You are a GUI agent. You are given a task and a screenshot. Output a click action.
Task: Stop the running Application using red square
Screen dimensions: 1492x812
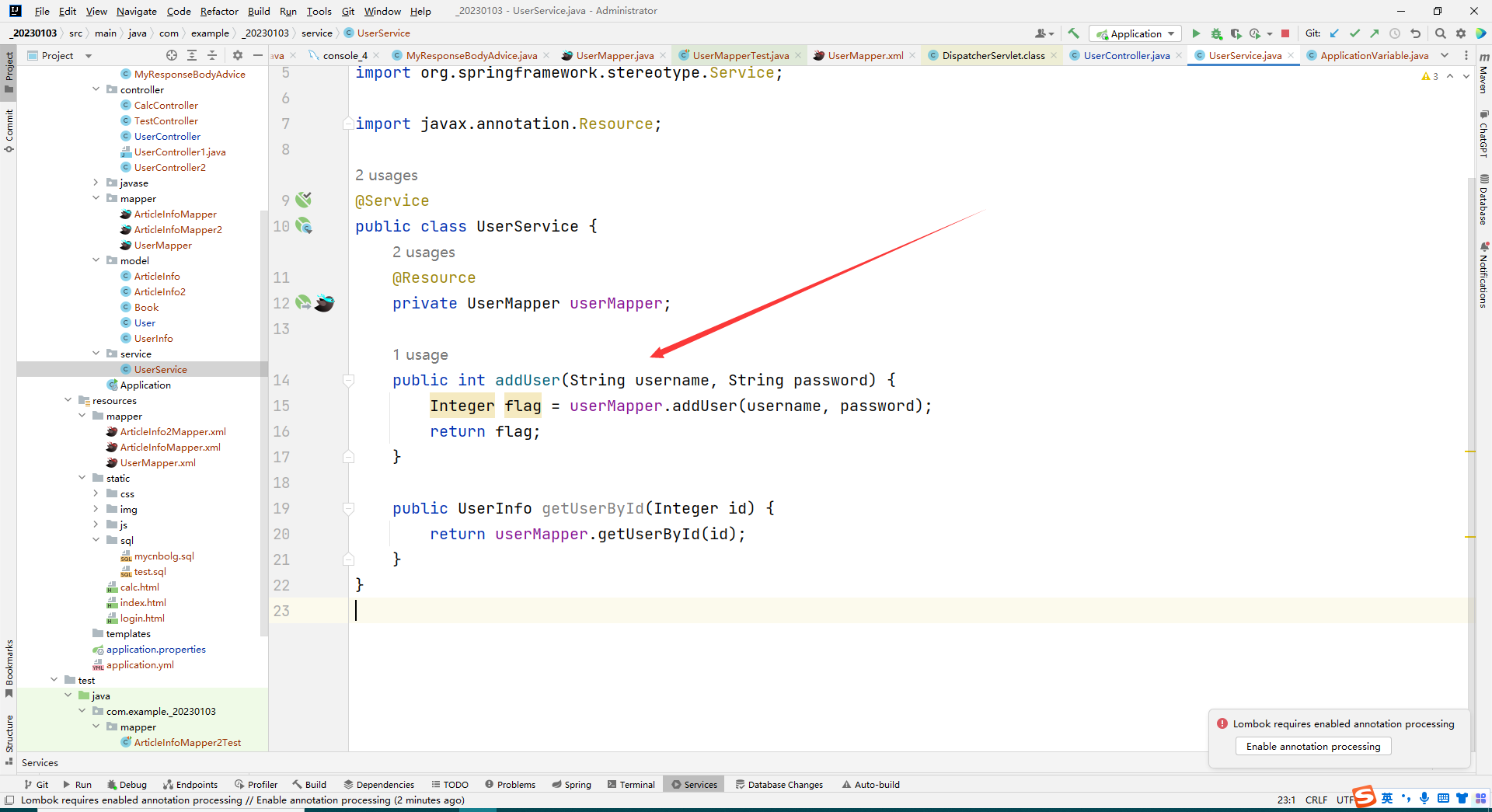point(1285,33)
